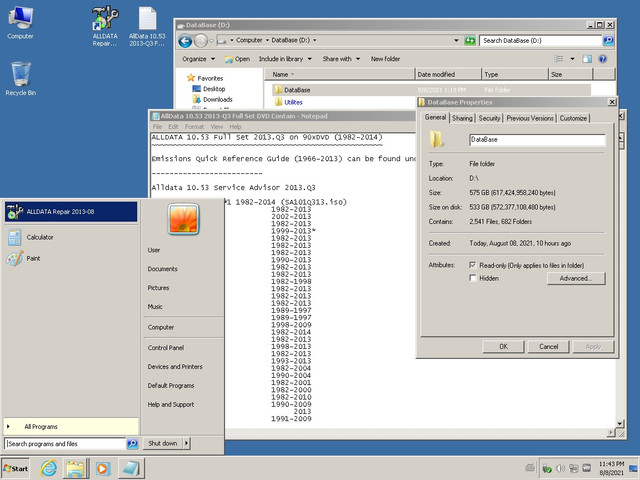Open Calculator from Start menu
Screen dimensions: 640x480
pyautogui.click(x=71, y=237)
